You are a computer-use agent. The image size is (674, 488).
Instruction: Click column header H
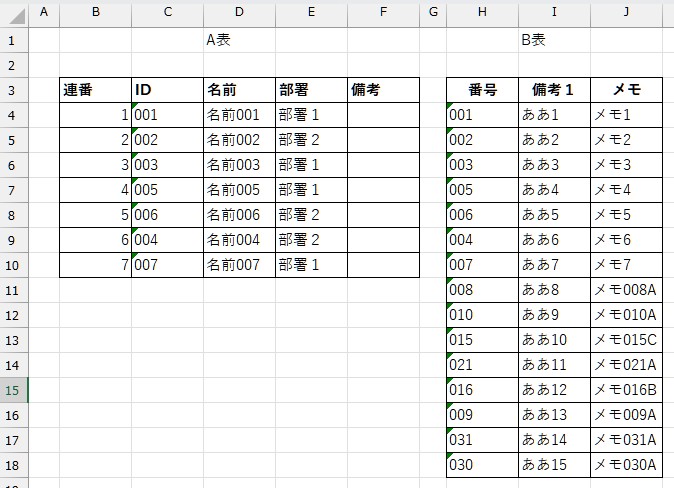coord(482,13)
